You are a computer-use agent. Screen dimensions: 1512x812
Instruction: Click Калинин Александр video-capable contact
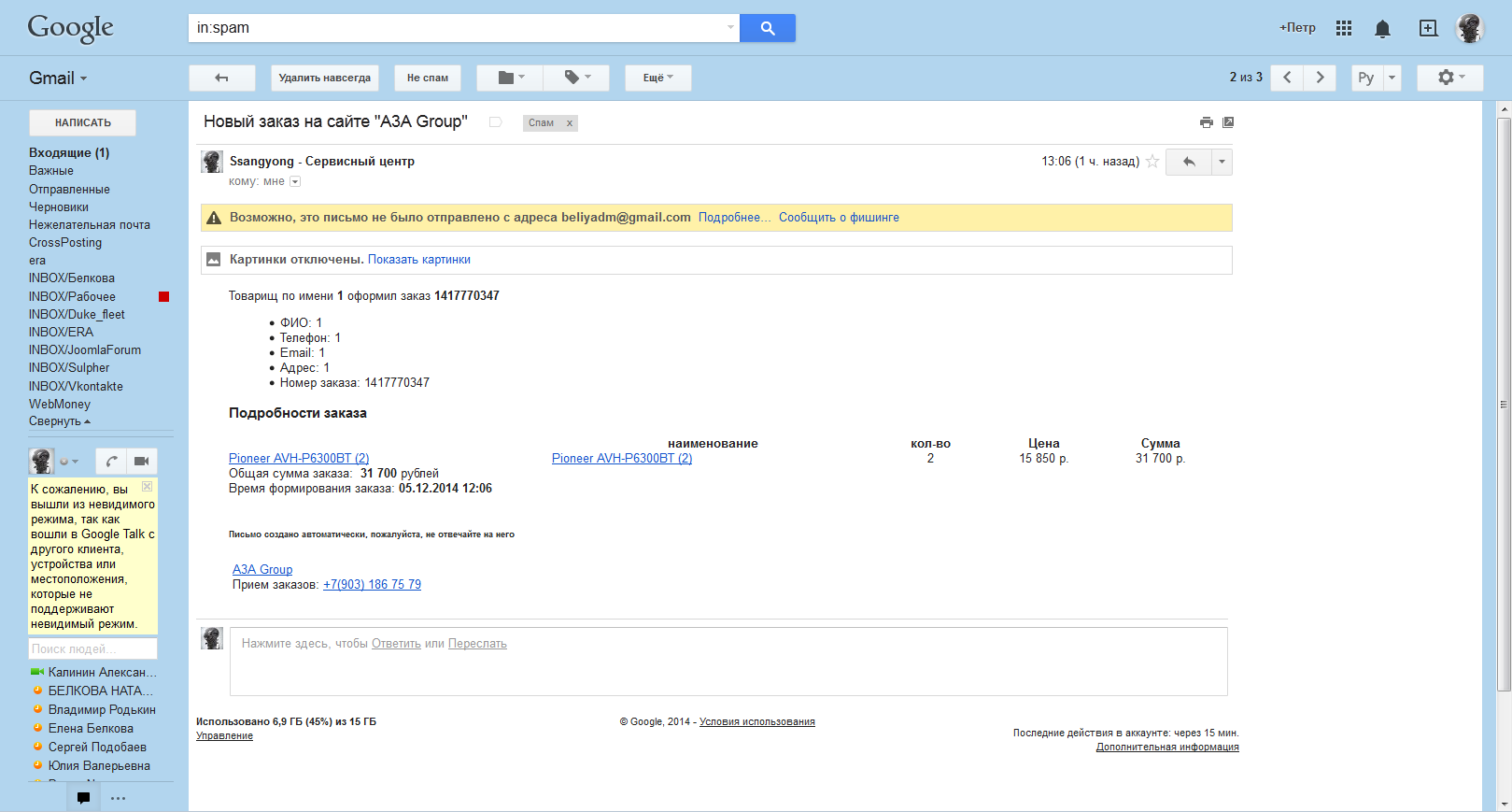[93, 672]
